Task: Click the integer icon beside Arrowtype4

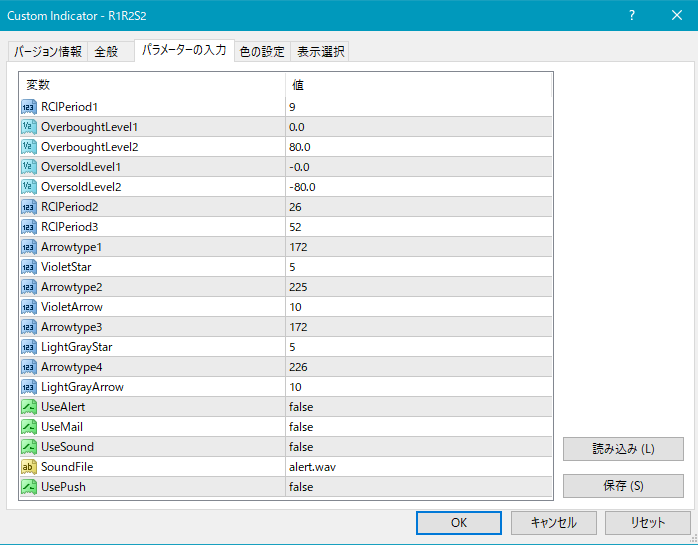Action: [28, 367]
